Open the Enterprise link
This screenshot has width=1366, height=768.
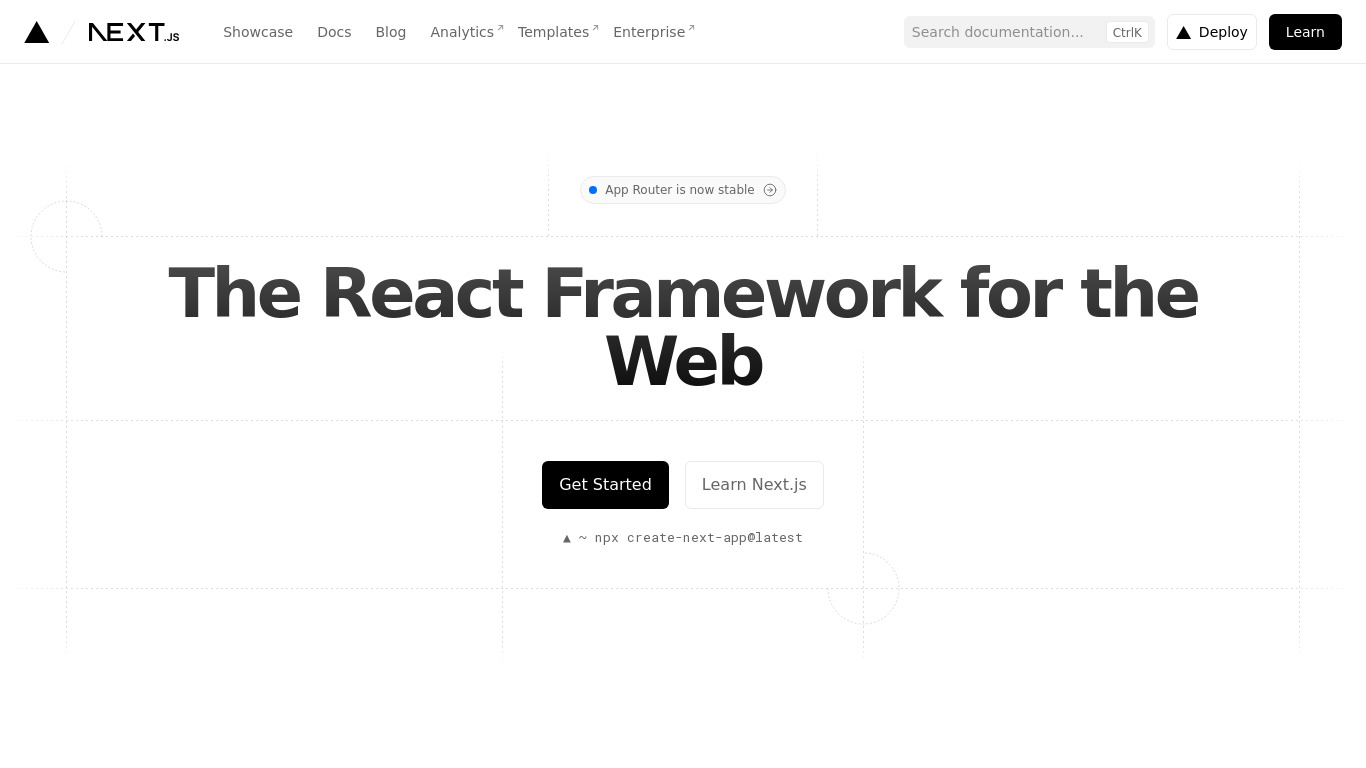pos(654,32)
